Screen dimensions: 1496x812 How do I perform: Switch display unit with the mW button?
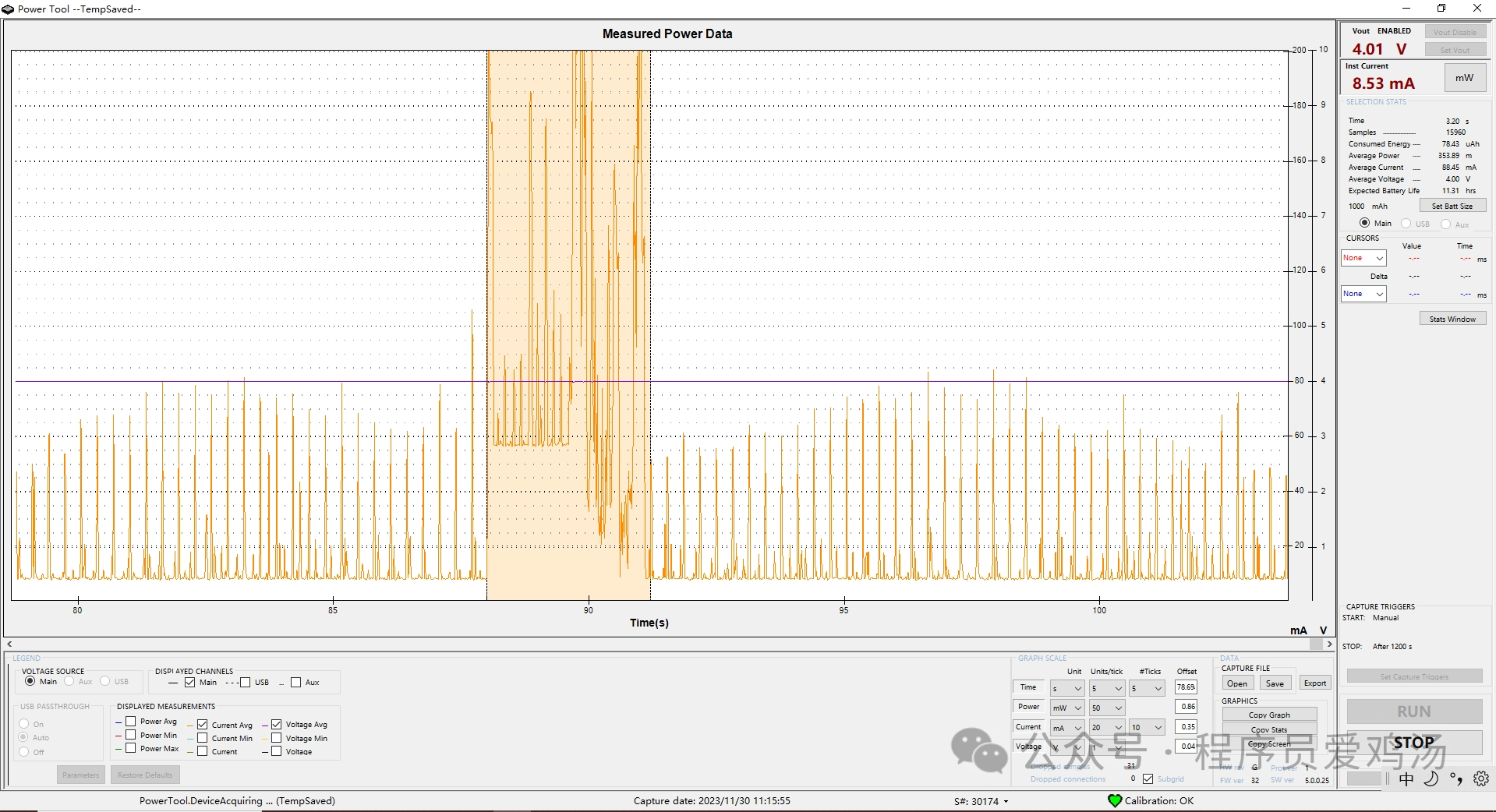[x=1464, y=78]
